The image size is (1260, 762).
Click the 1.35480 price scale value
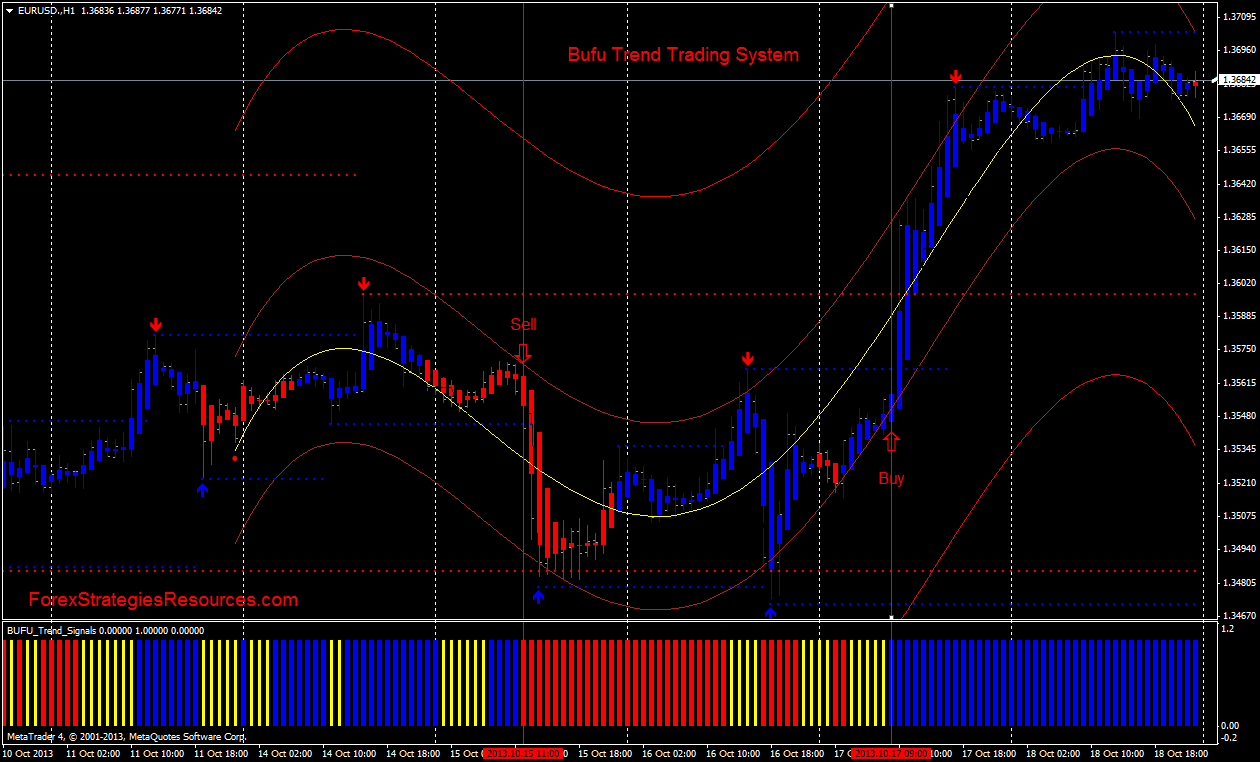click(x=1239, y=415)
